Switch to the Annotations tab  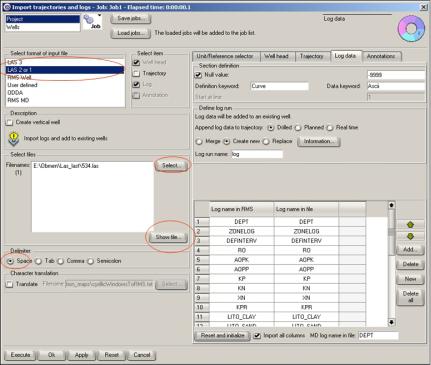coord(381,56)
